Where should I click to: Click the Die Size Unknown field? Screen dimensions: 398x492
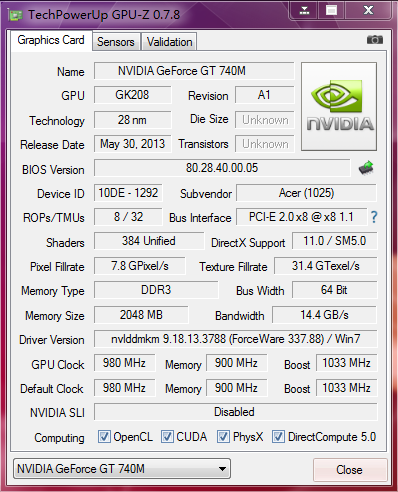click(x=265, y=120)
